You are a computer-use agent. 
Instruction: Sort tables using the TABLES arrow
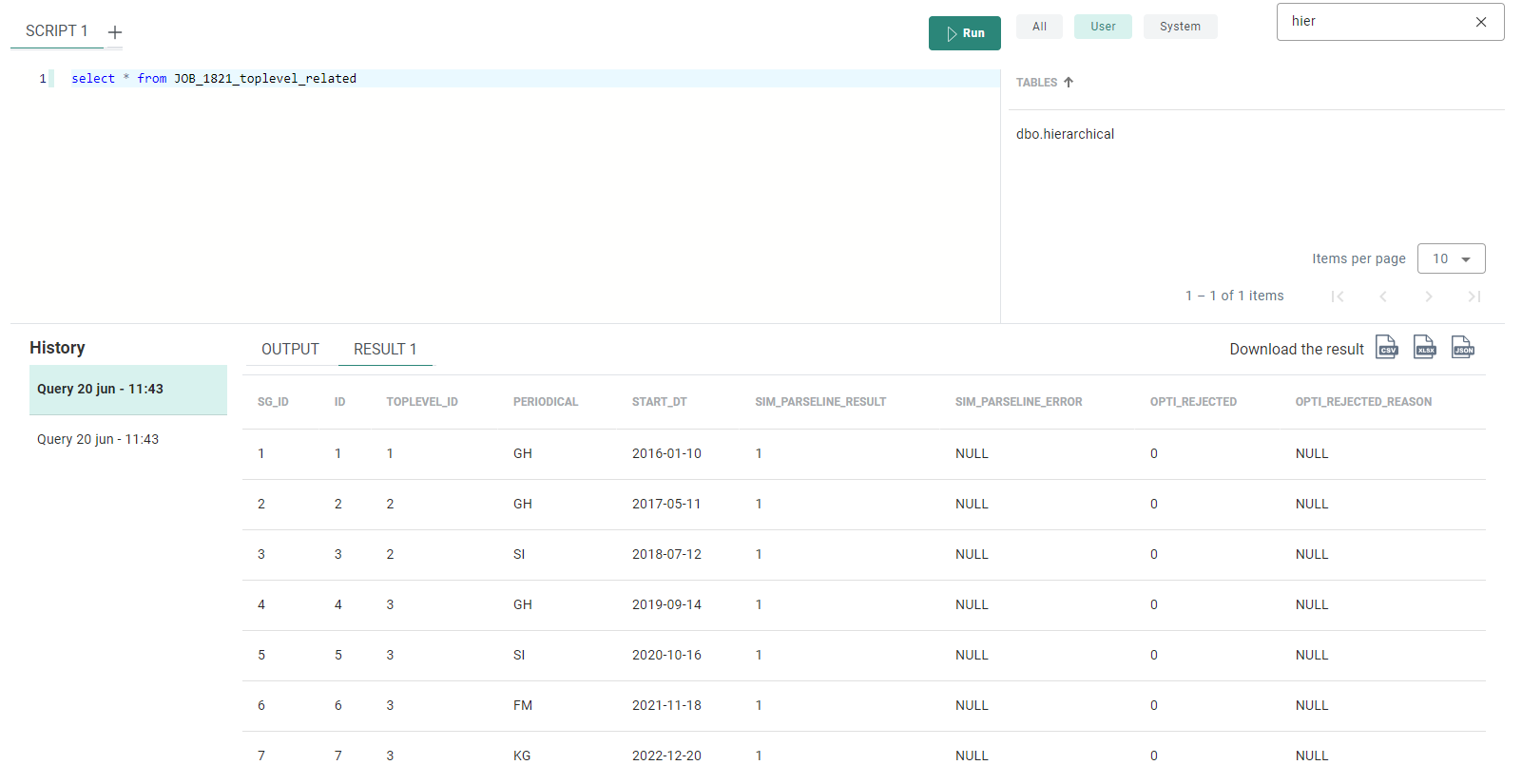1069,83
